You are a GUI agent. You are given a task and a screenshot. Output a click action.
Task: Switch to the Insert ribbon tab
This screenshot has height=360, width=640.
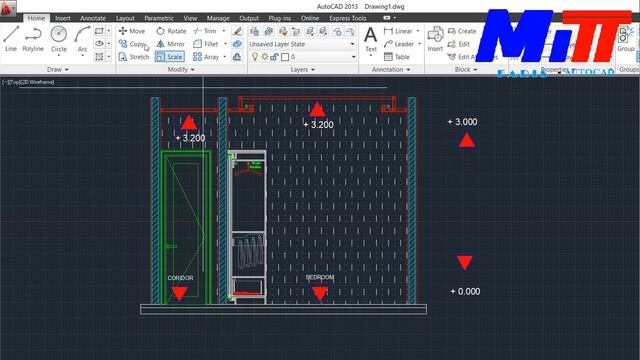(x=62, y=18)
